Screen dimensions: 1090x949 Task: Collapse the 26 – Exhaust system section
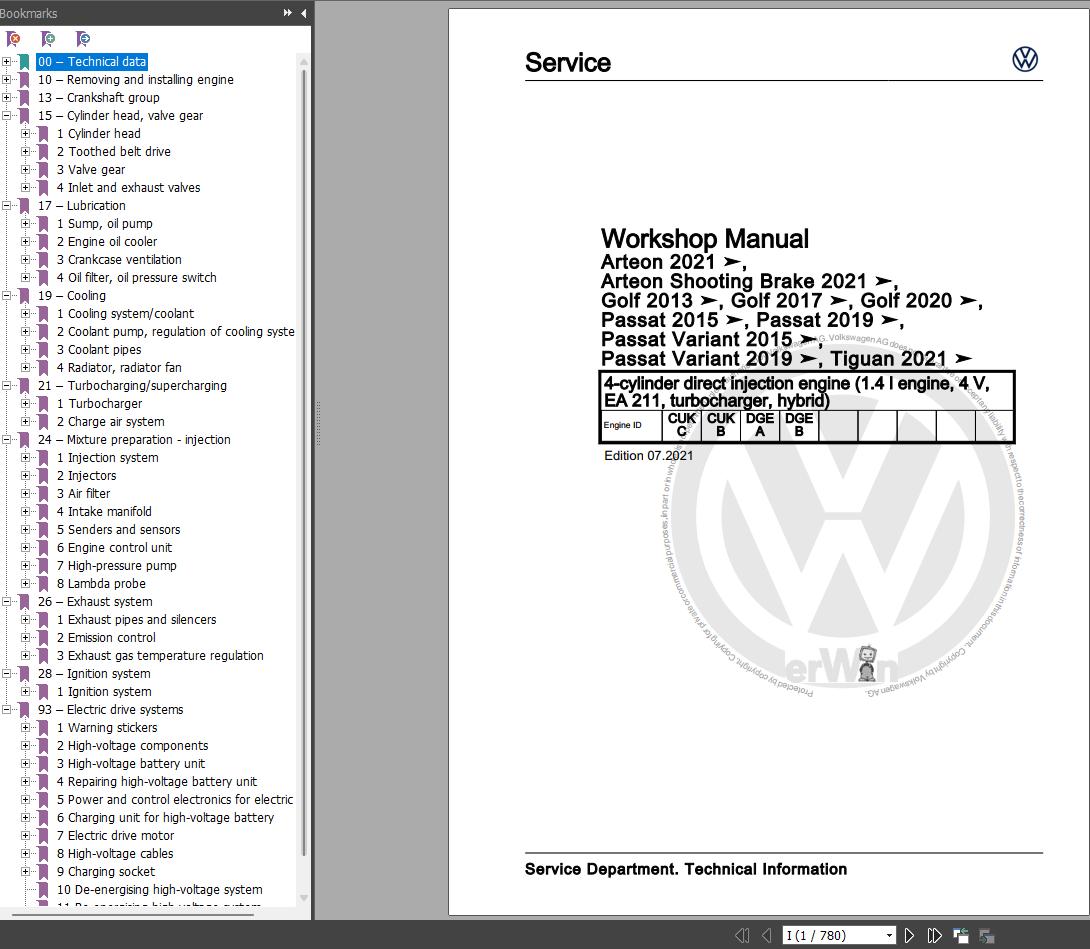point(6,601)
